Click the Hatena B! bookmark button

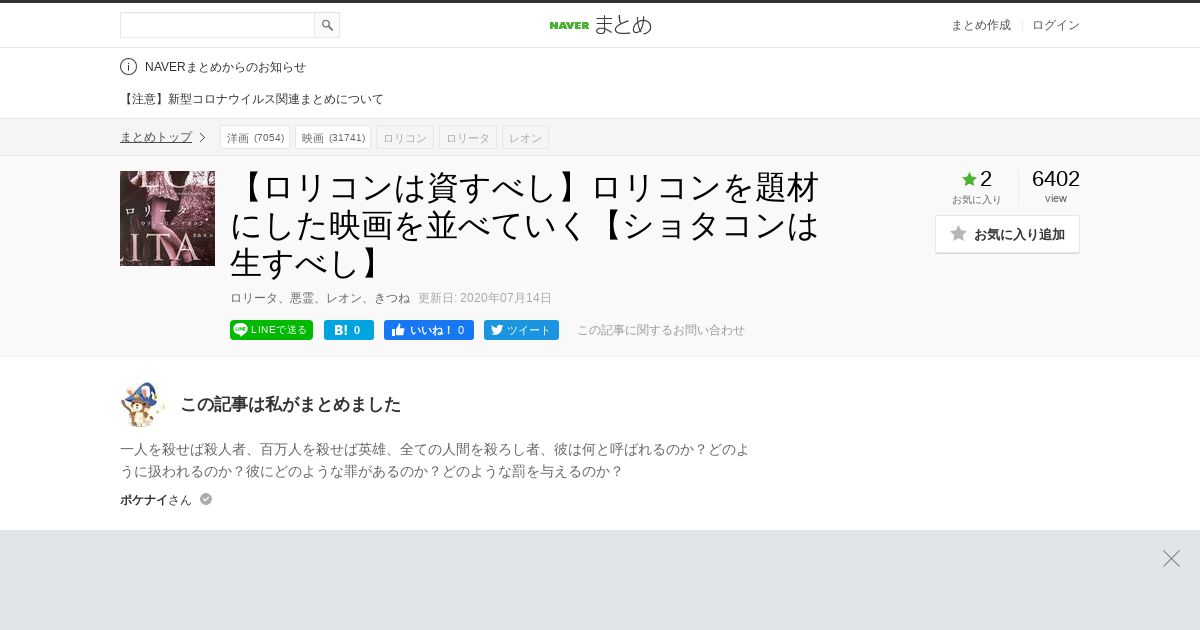[x=349, y=330]
